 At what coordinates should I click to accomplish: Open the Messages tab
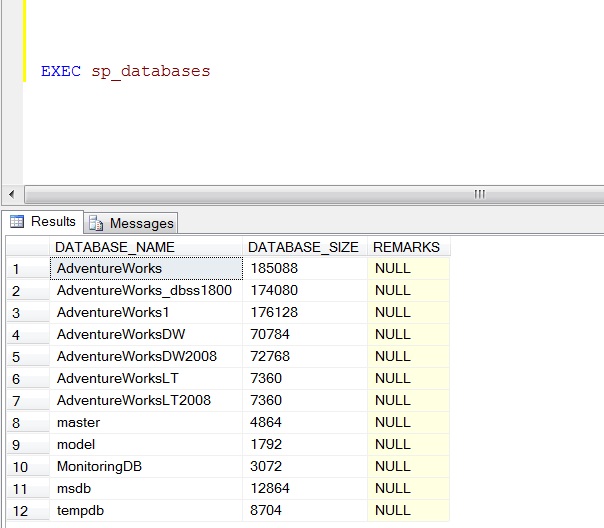(131, 223)
